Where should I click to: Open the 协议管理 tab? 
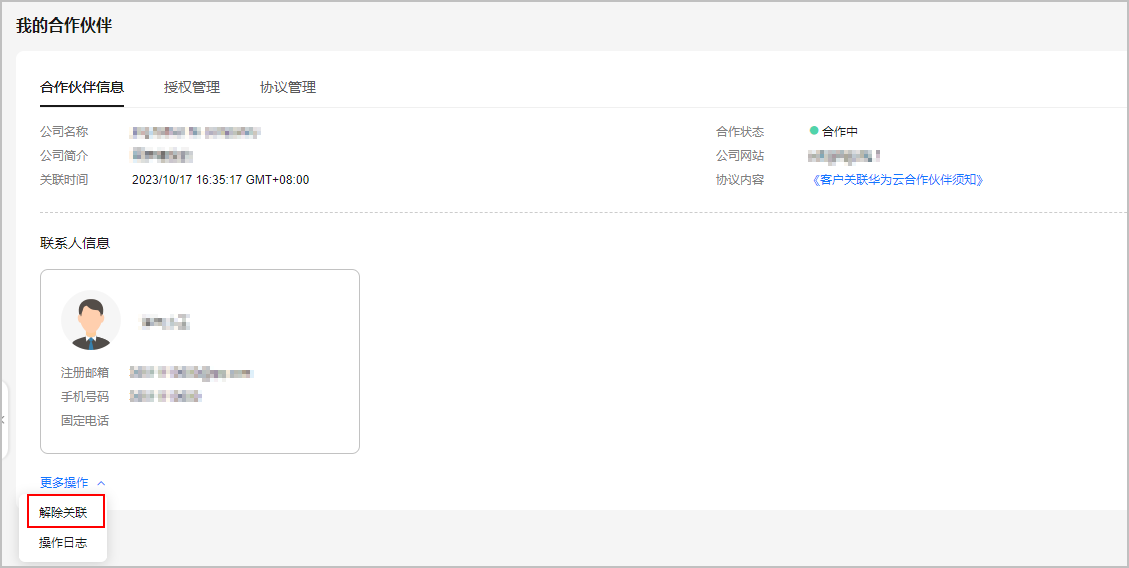tap(288, 87)
